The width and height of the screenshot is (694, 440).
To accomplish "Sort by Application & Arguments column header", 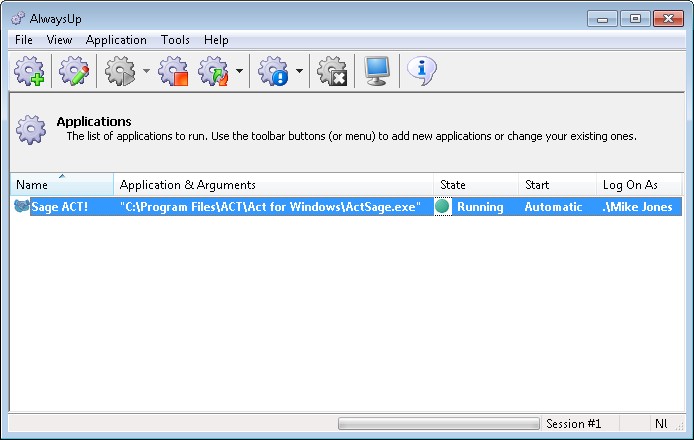I will click(x=274, y=184).
